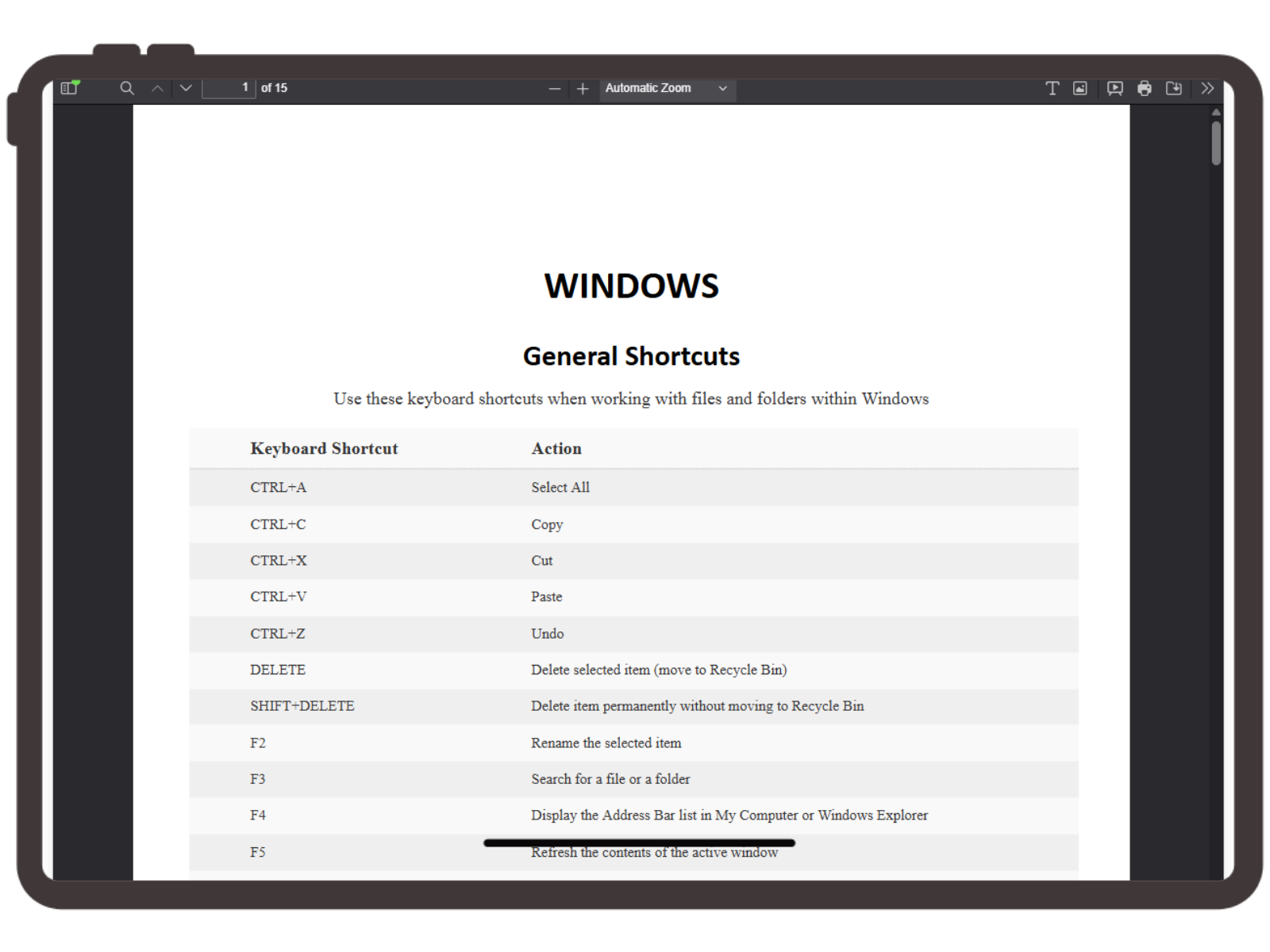Go to the next page
Viewport: 1270px width, 952px height.
coord(186,88)
